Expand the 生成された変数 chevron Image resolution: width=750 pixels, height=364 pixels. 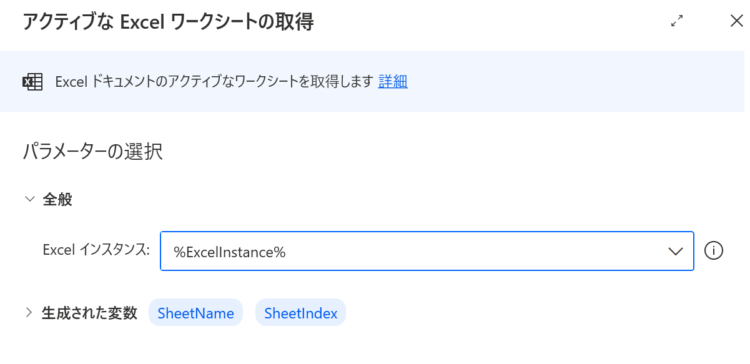[x=29, y=313]
